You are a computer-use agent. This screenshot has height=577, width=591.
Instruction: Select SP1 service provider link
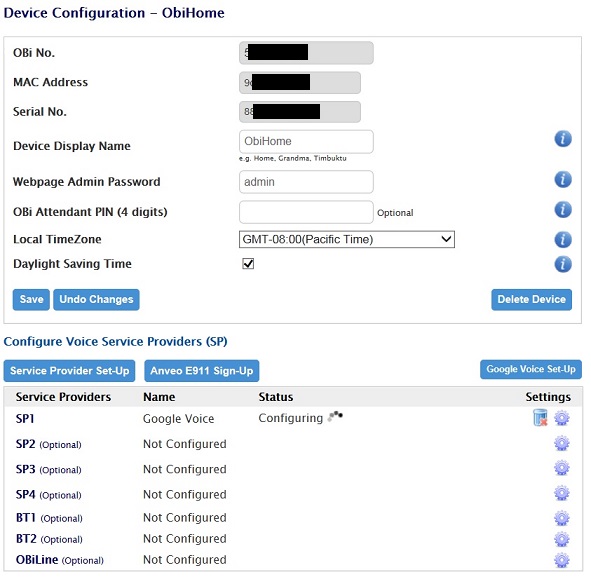coord(25,419)
